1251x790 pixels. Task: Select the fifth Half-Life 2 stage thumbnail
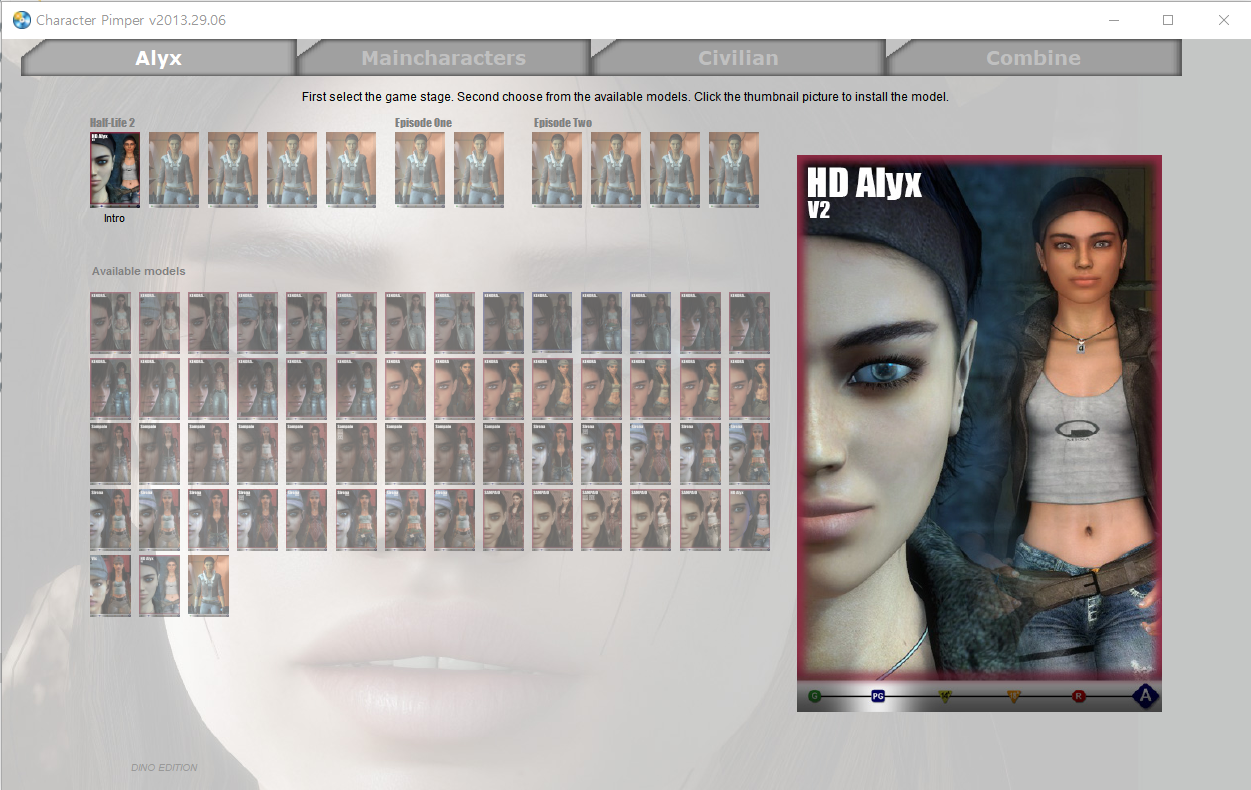pyautogui.click(x=351, y=169)
